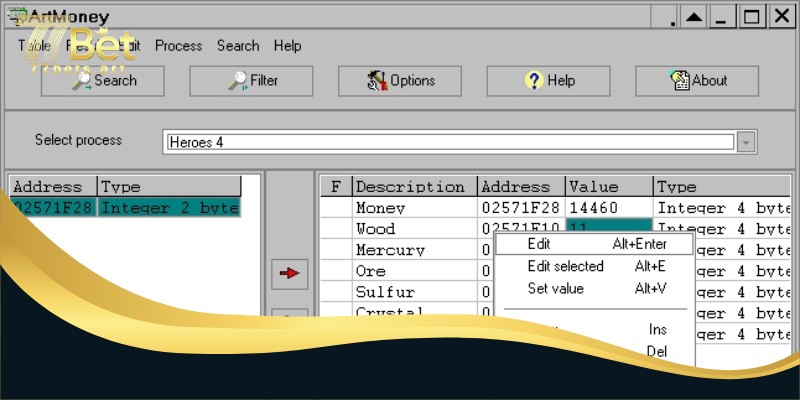
Task: Minimize the ArtMoney window
Action: pos(721,17)
